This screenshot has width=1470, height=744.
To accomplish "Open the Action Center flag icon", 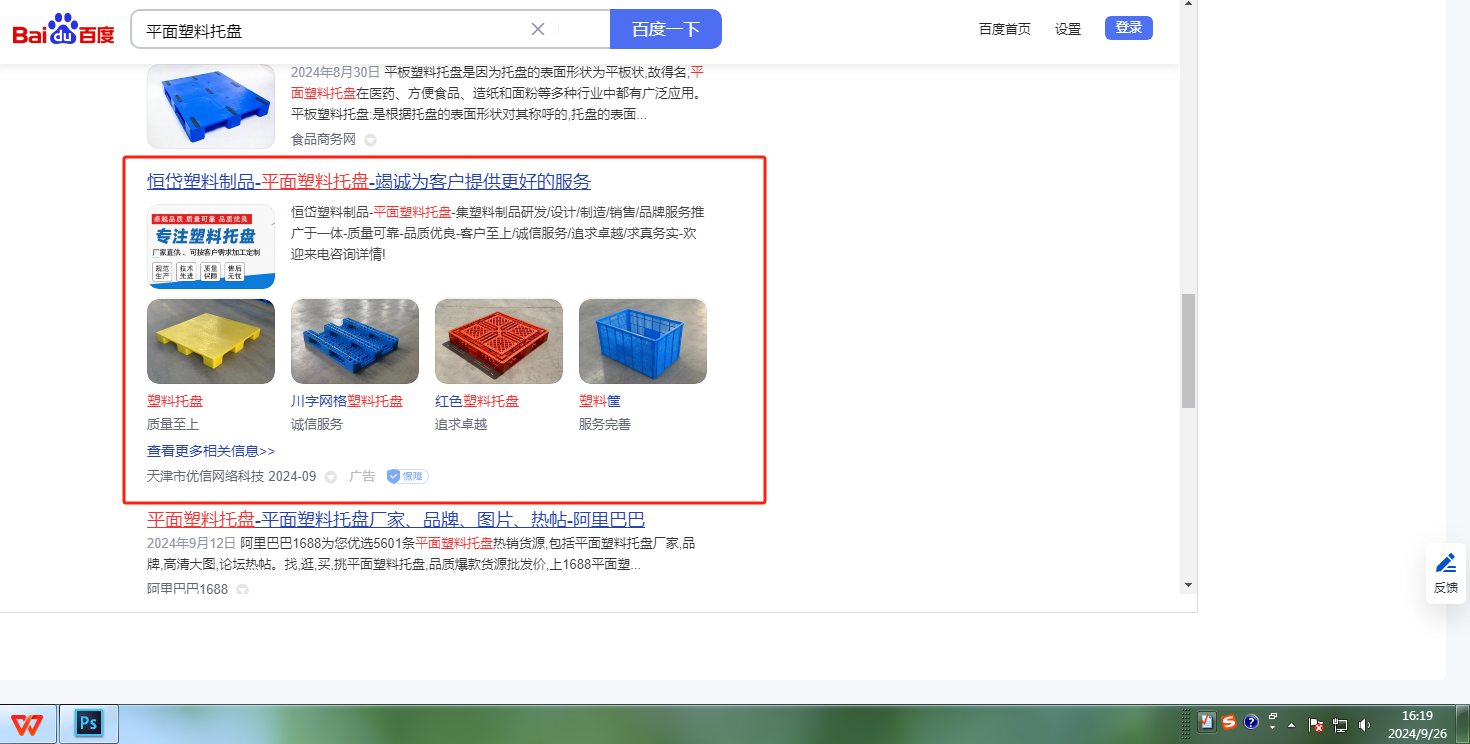I will tap(1316, 724).
